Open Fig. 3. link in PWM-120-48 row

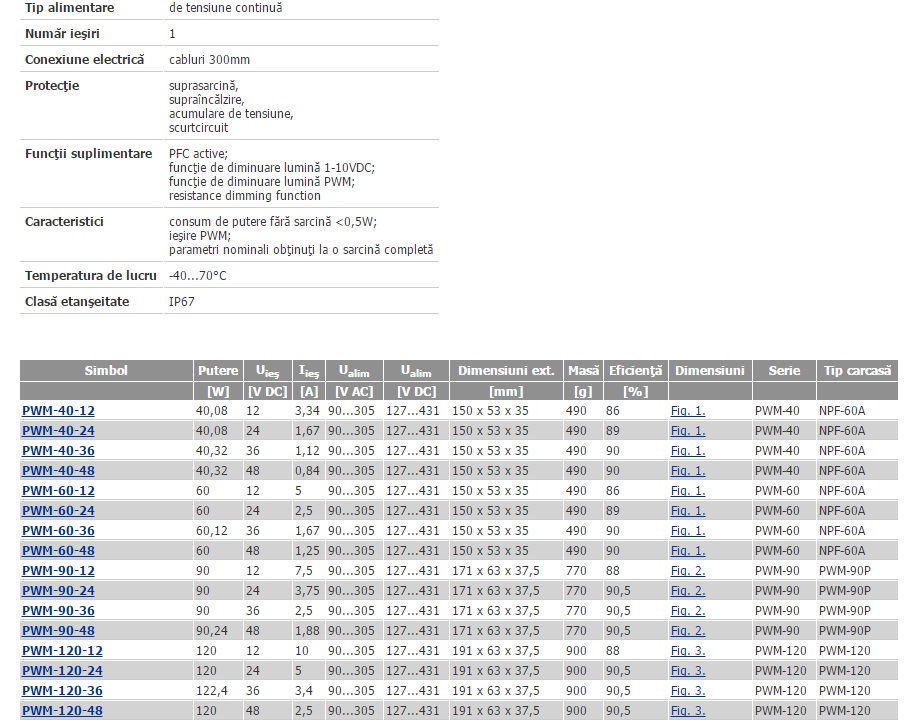click(688, 711)
